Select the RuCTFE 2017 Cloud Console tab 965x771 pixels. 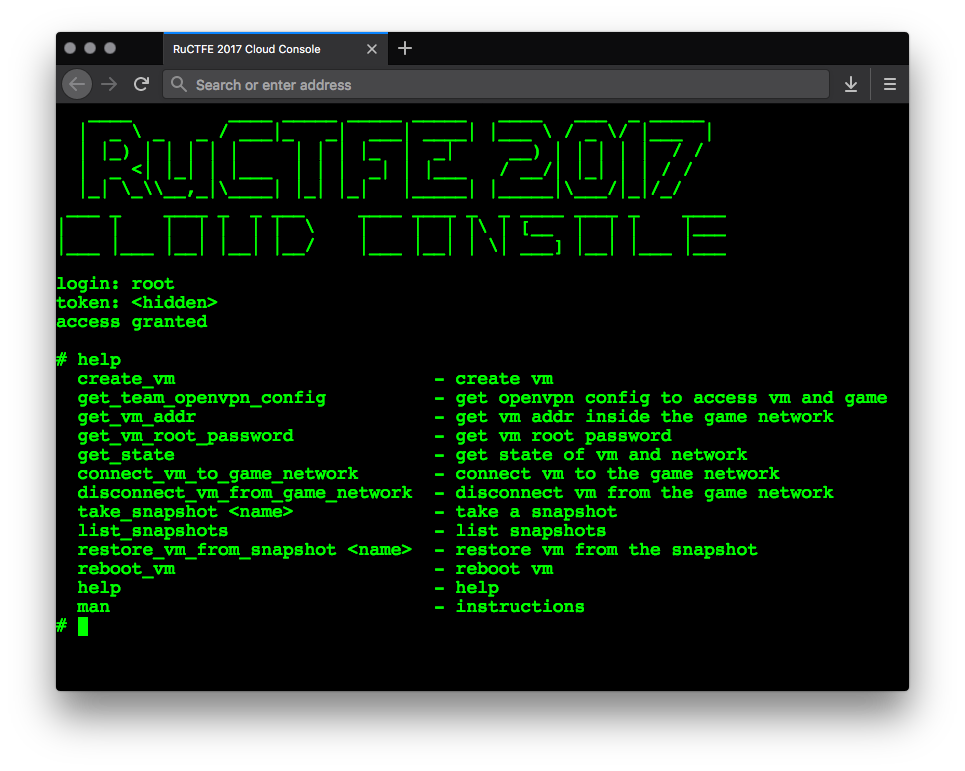click(x=276, y=49)
